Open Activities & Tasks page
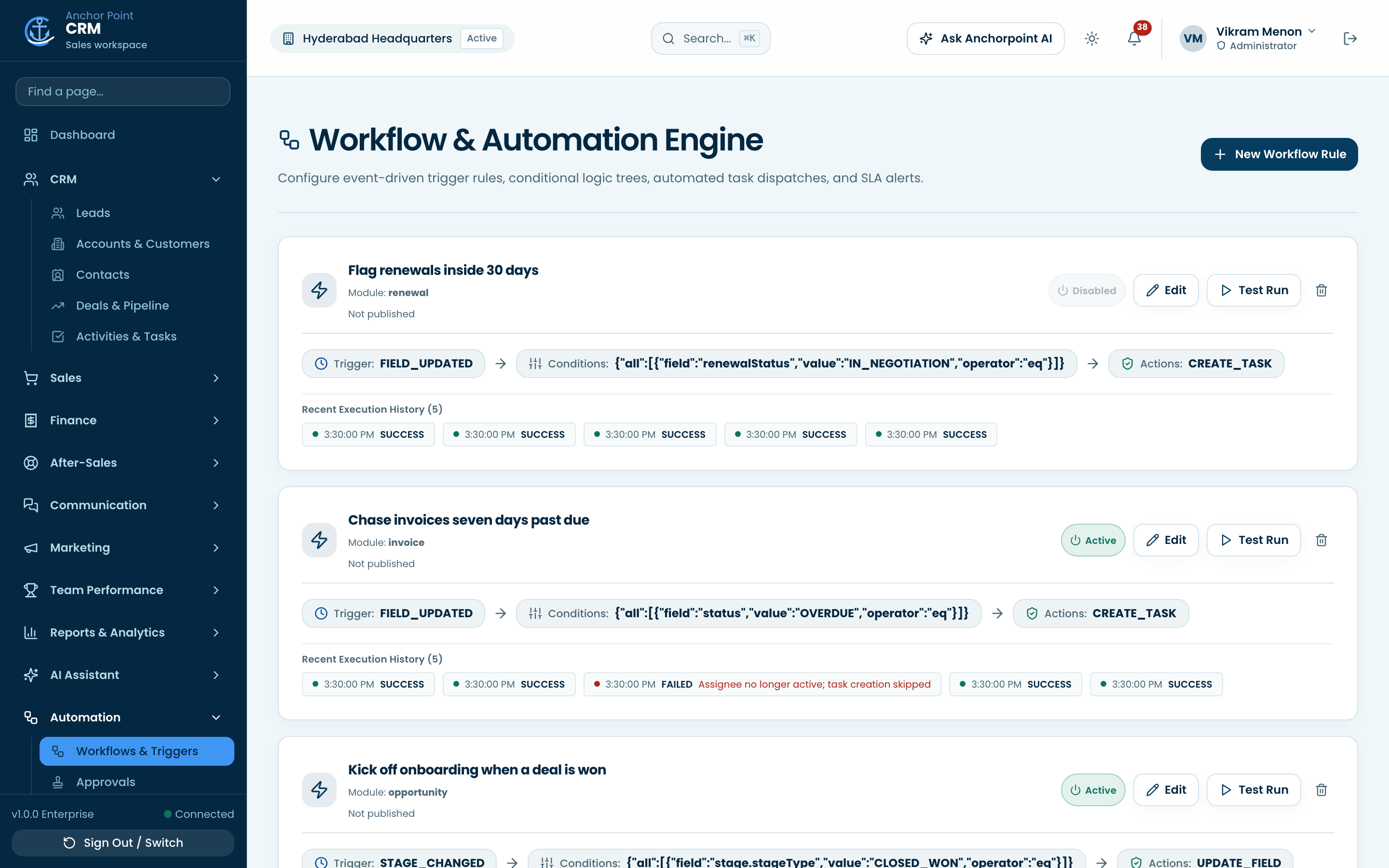 (x=136, y=337)
